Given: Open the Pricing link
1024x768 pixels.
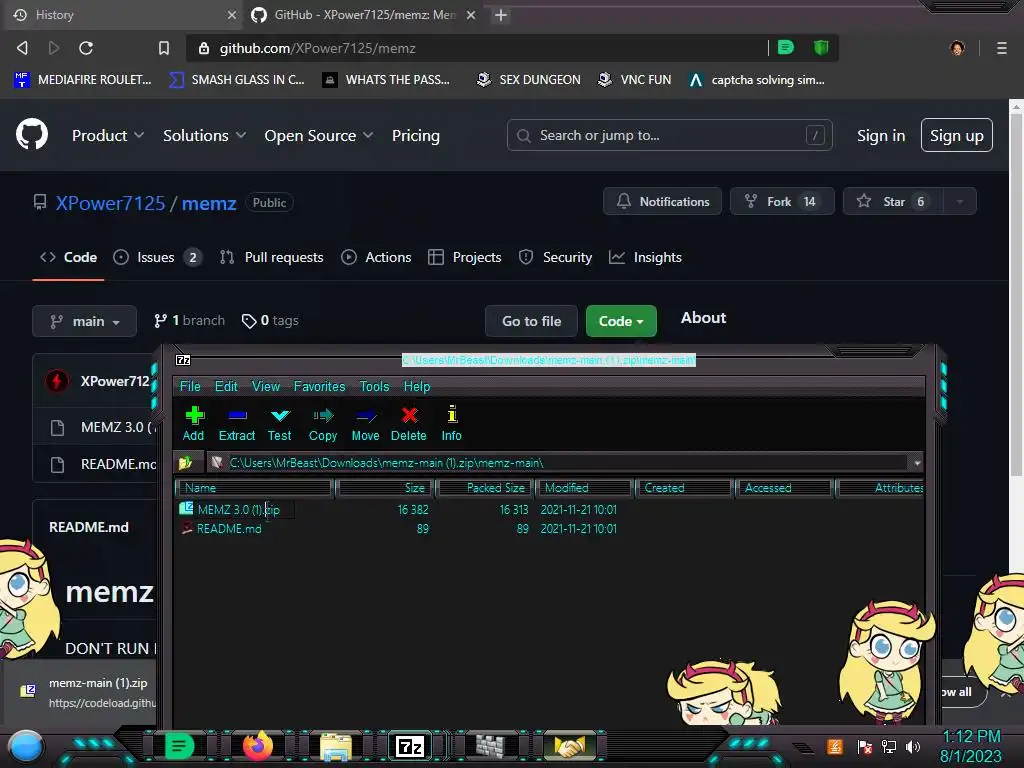Looking at the screenshot, I should [416, 136].
